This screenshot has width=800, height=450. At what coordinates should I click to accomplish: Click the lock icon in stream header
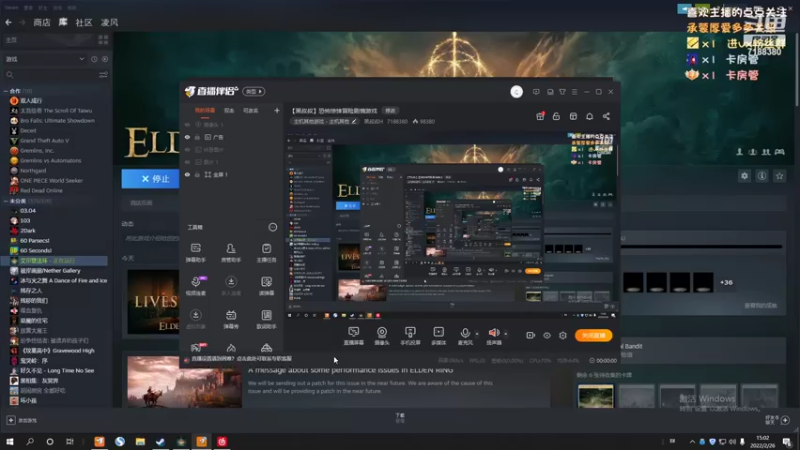pyautogui.click(x=556, y=116)
